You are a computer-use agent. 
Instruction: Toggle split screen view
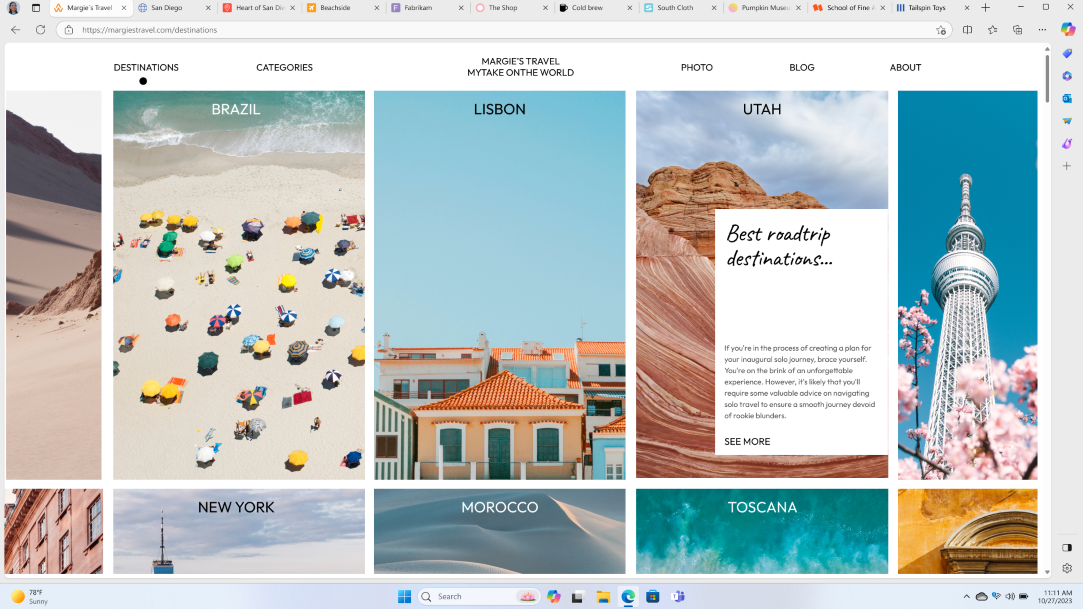967,31
